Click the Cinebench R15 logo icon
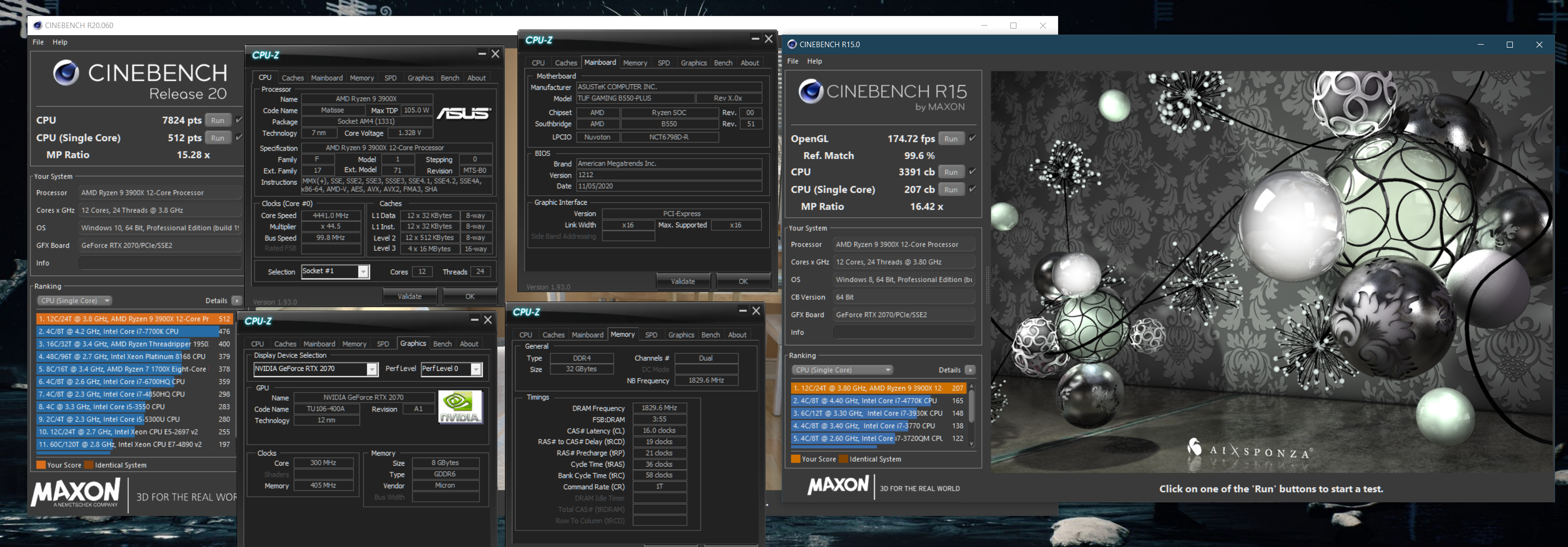The width and height of the screenshot is (1568, 547). click(x=811, y=91)
